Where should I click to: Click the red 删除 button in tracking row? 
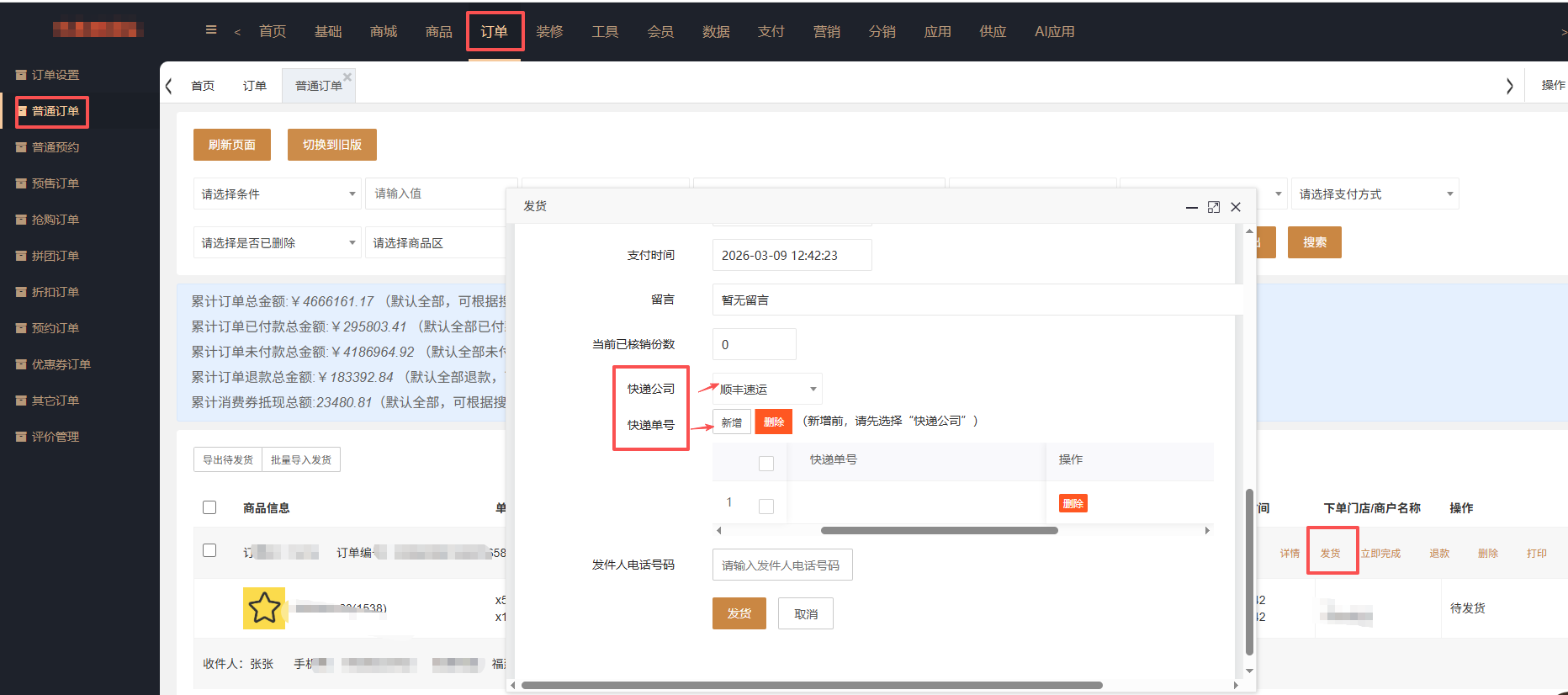[1073, 503]
